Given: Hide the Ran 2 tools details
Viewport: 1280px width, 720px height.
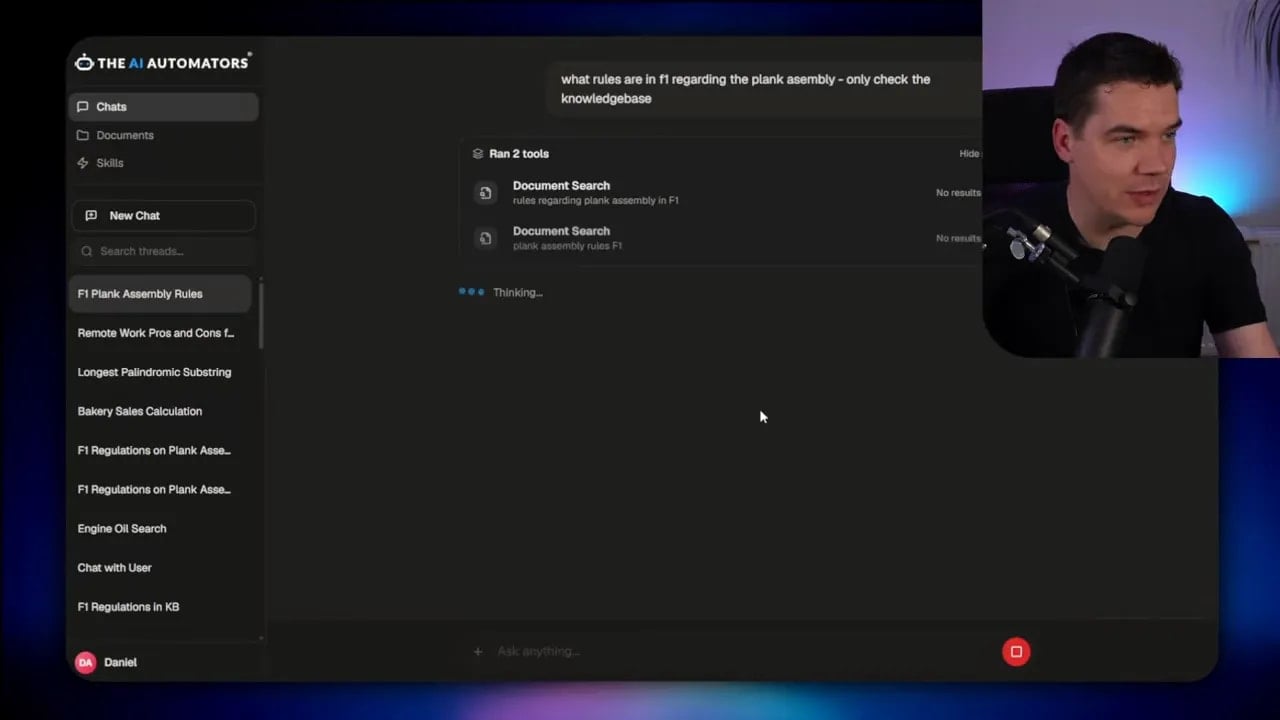Looking at the screenshot, I should 969,154.
